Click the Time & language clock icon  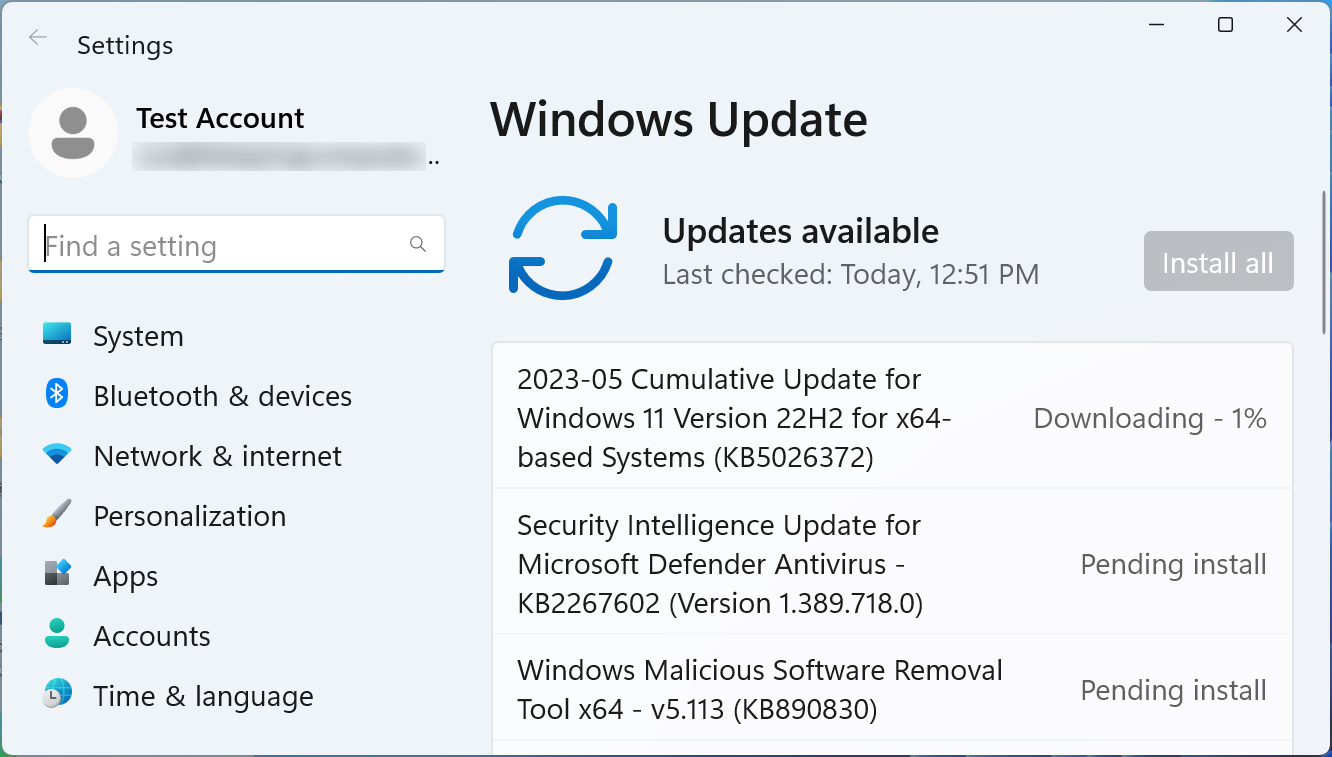pyautogui.click(x=57, y=693)
